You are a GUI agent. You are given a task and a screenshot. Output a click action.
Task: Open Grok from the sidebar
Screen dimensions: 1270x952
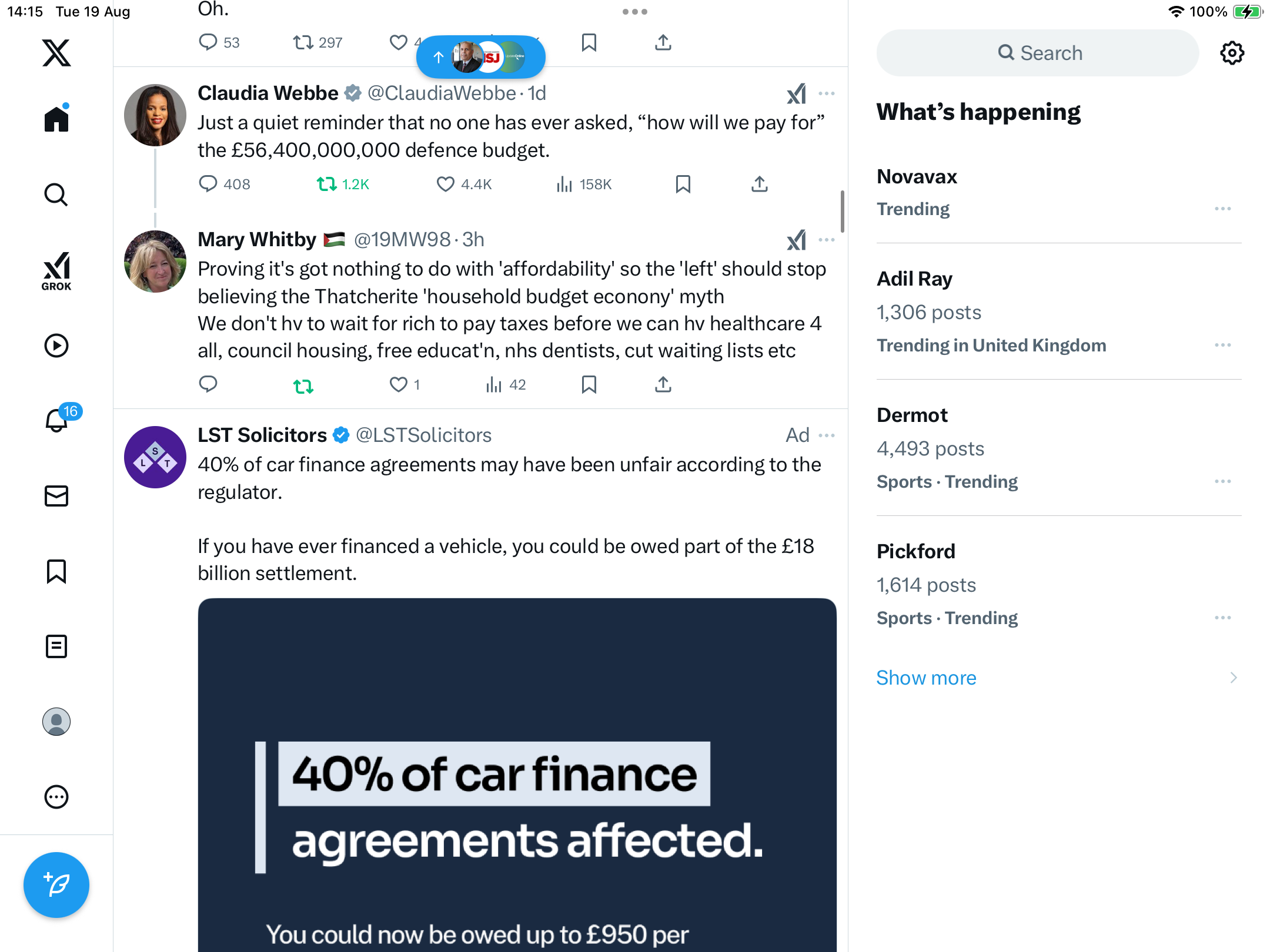pos(56,271)
